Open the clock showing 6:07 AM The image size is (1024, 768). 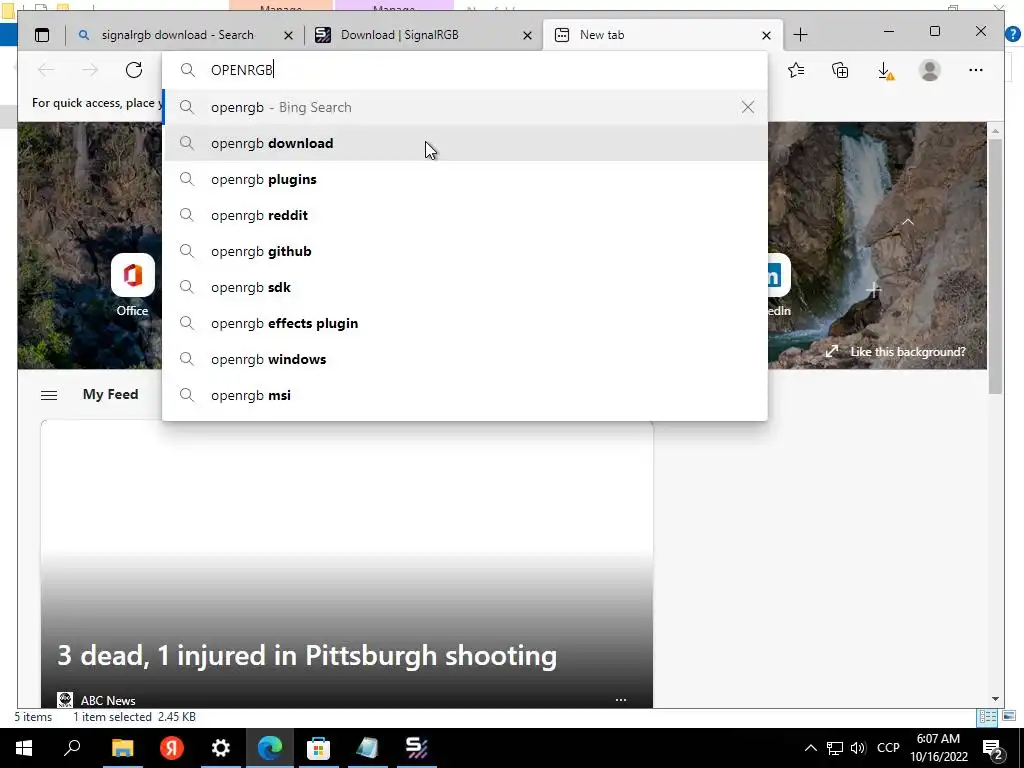[x=938, y=748]
